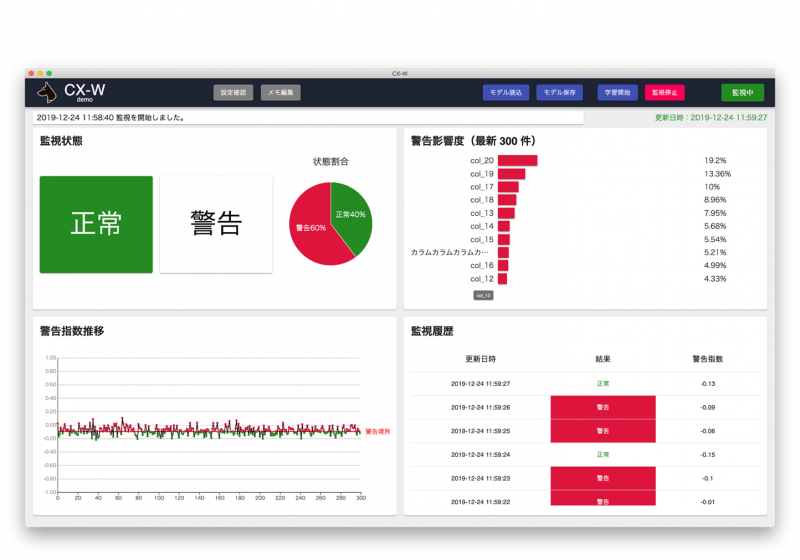The image size is (800, 560).
Task: Click the 監視状態 panel title
Action: tap(61, 141)
